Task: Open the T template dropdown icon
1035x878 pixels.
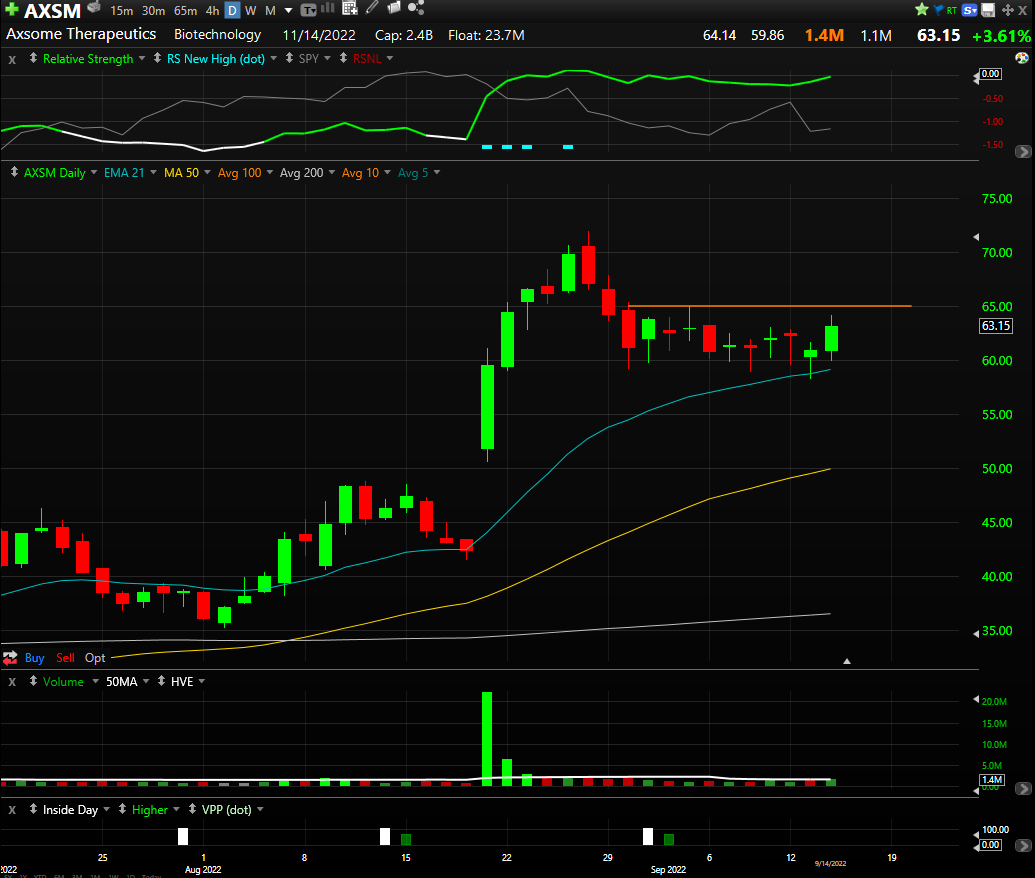Action: [308, 10]
